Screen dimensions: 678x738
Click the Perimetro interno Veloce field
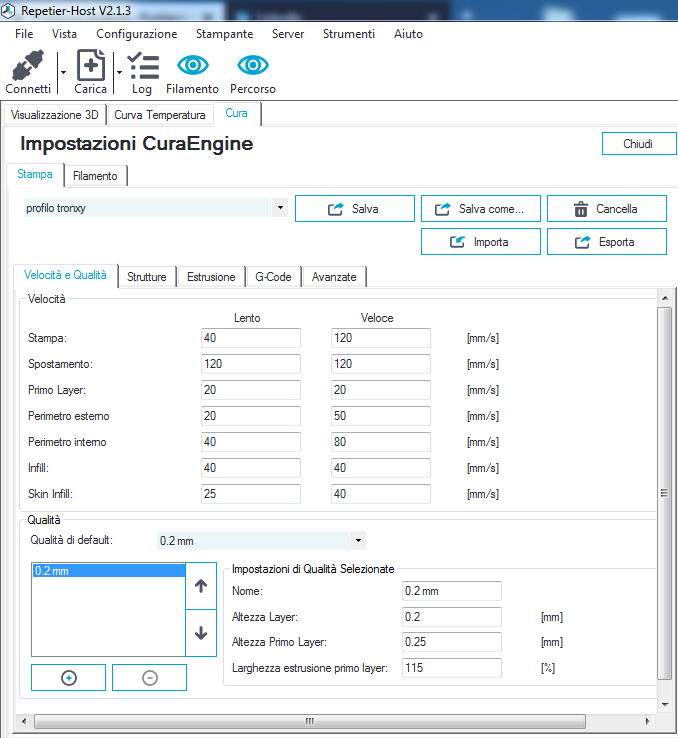[x=381, y=442]
